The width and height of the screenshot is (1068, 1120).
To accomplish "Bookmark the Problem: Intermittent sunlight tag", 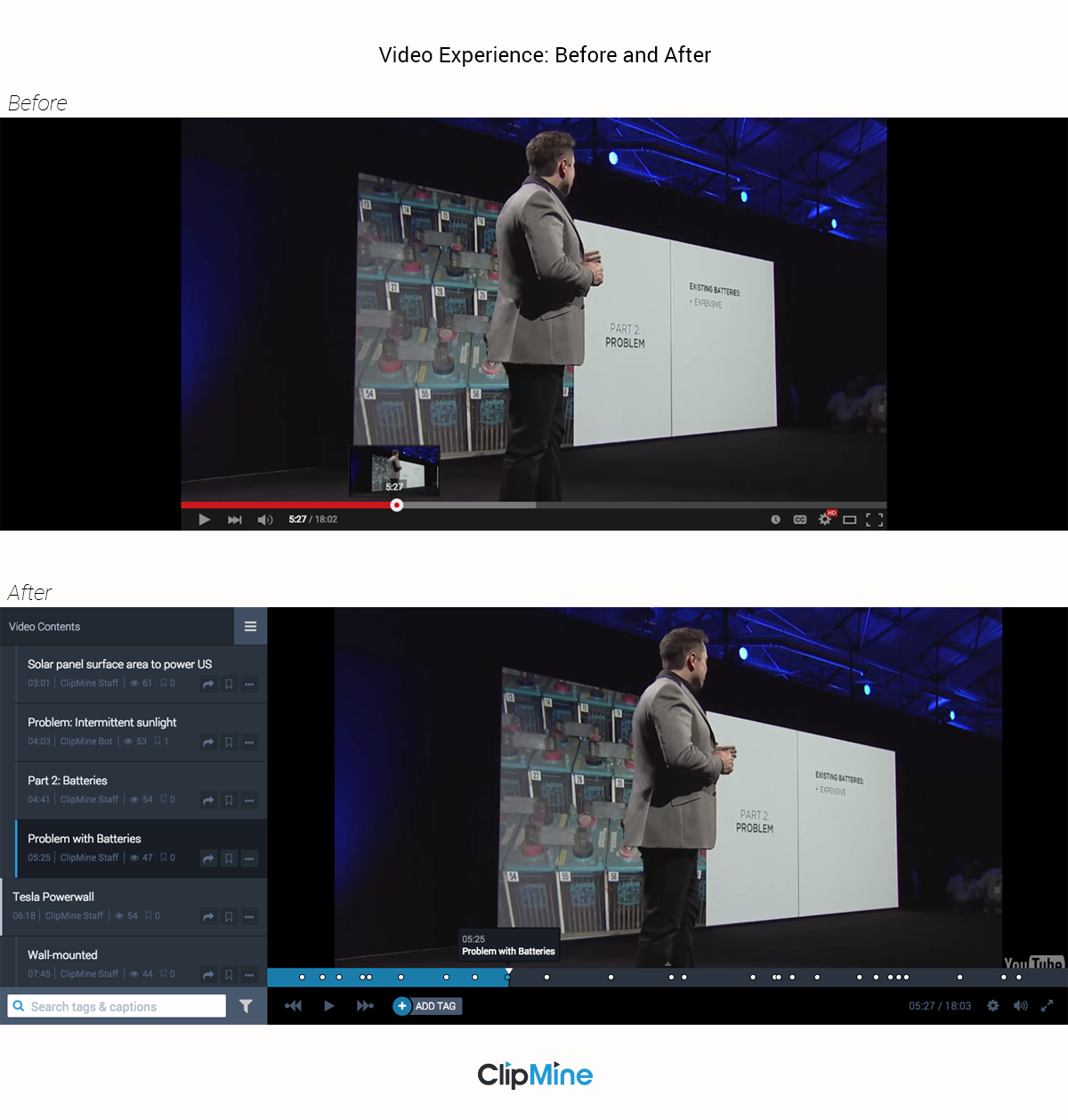I will point(229,743).
